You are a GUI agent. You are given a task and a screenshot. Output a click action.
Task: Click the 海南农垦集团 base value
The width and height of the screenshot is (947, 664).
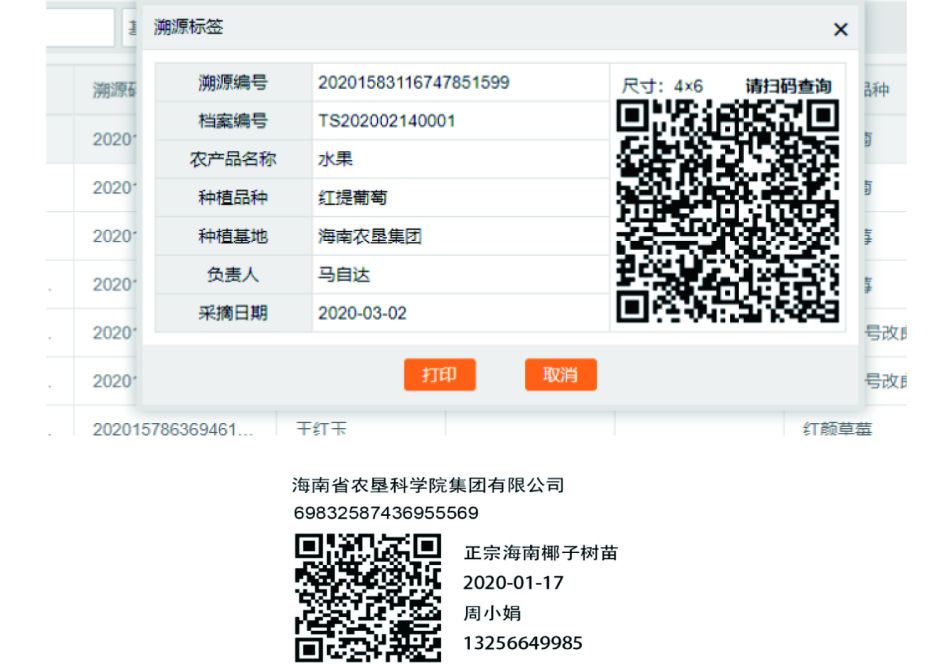click(370, 236)
